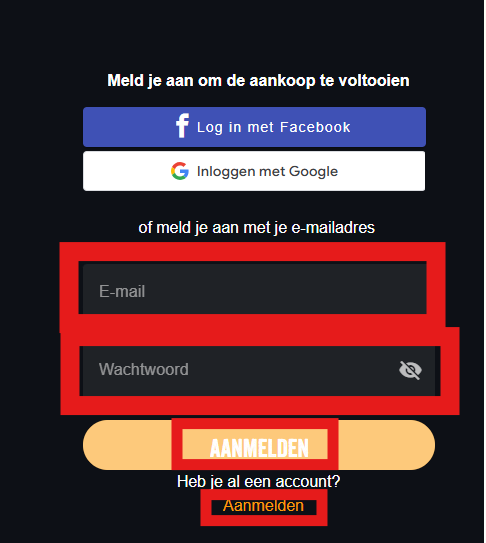Screen dimensions: 486x543
Task: Click the white strip along the right edge
Action: point(485,272)
